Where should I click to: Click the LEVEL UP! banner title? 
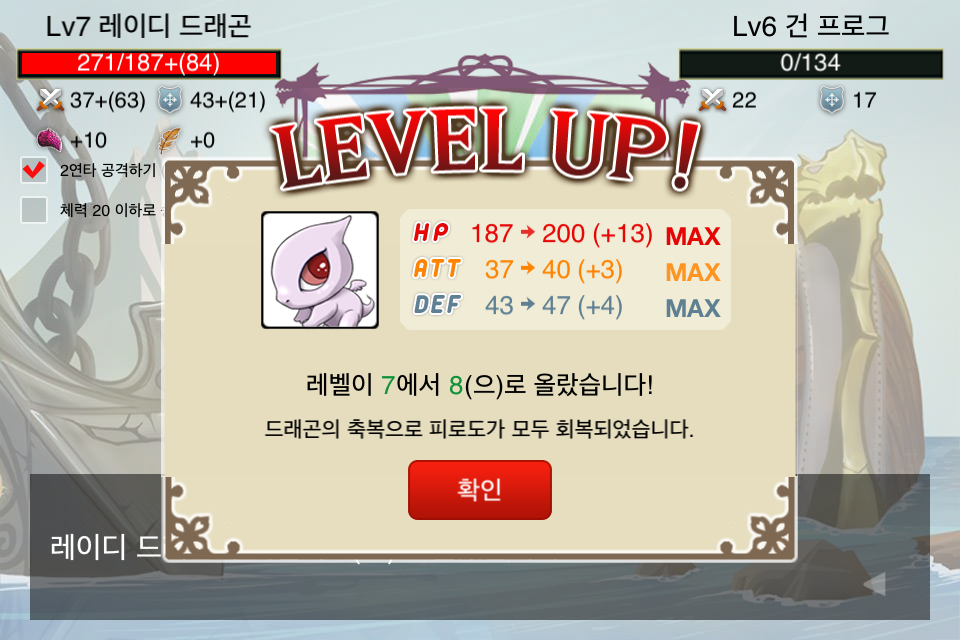point(487,146)
